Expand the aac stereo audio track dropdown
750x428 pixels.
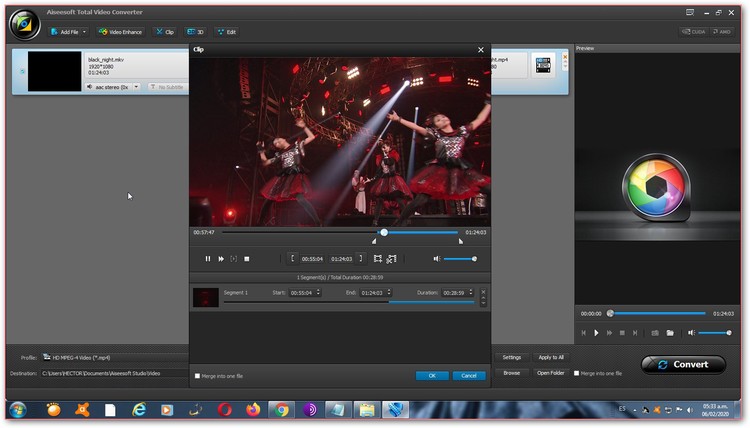[136, 87]
